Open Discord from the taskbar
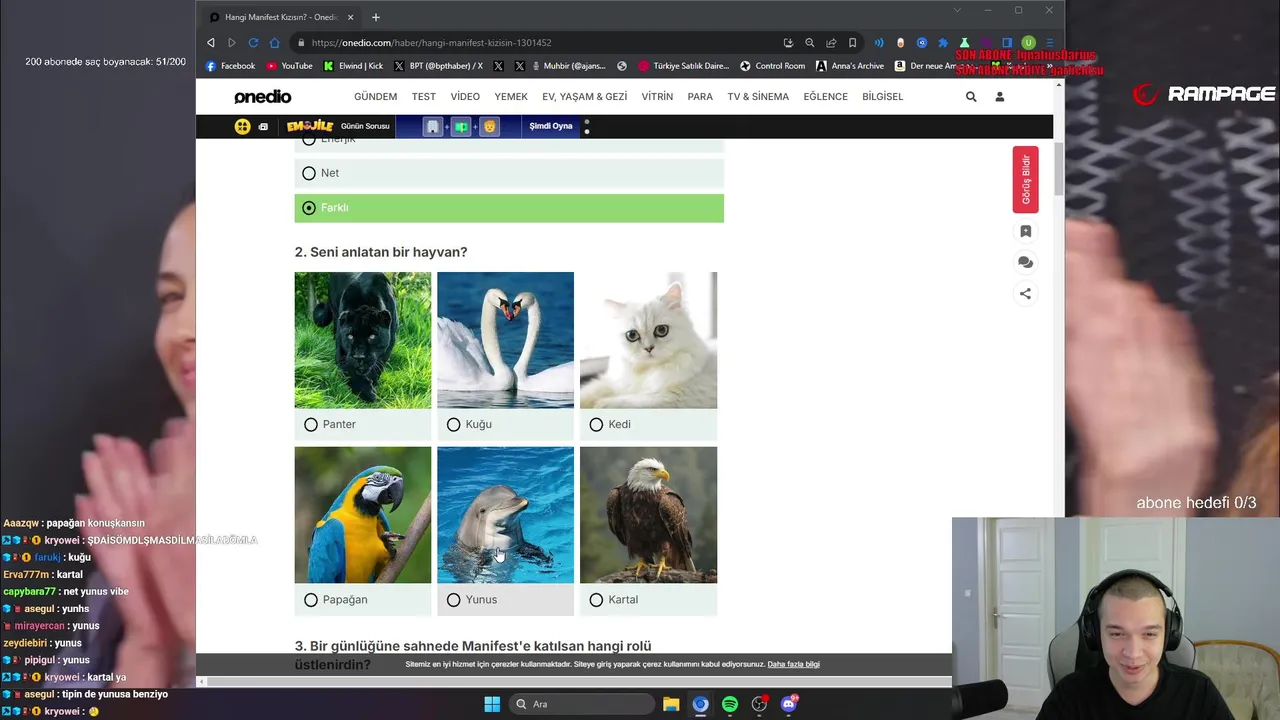This screenshot has width=1280, height=720. click(x=789, y=704)
